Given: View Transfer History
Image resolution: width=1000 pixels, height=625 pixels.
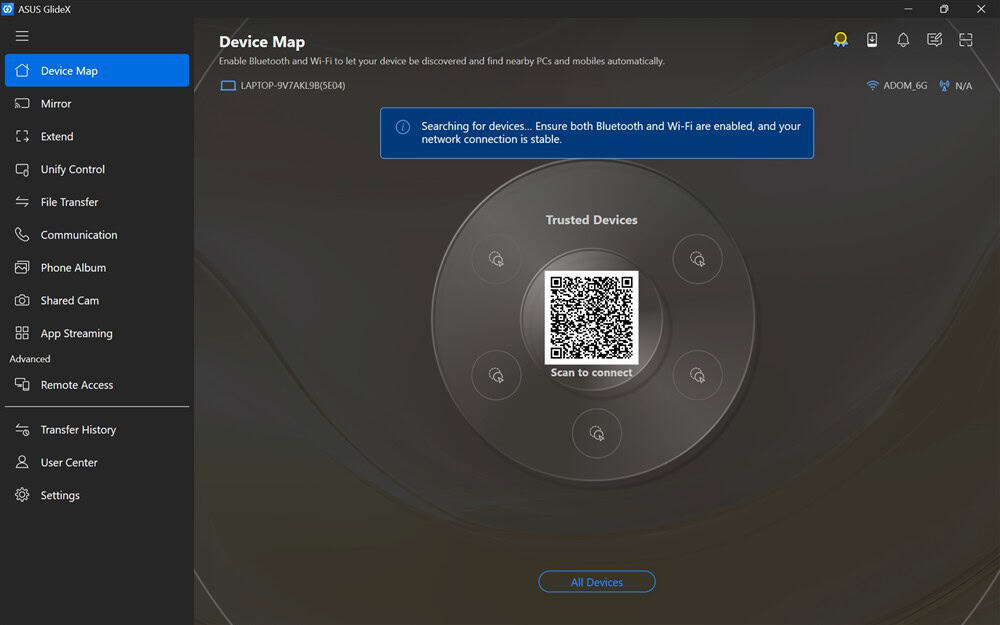Looking at the screenshot, I should tap(97, 430).
